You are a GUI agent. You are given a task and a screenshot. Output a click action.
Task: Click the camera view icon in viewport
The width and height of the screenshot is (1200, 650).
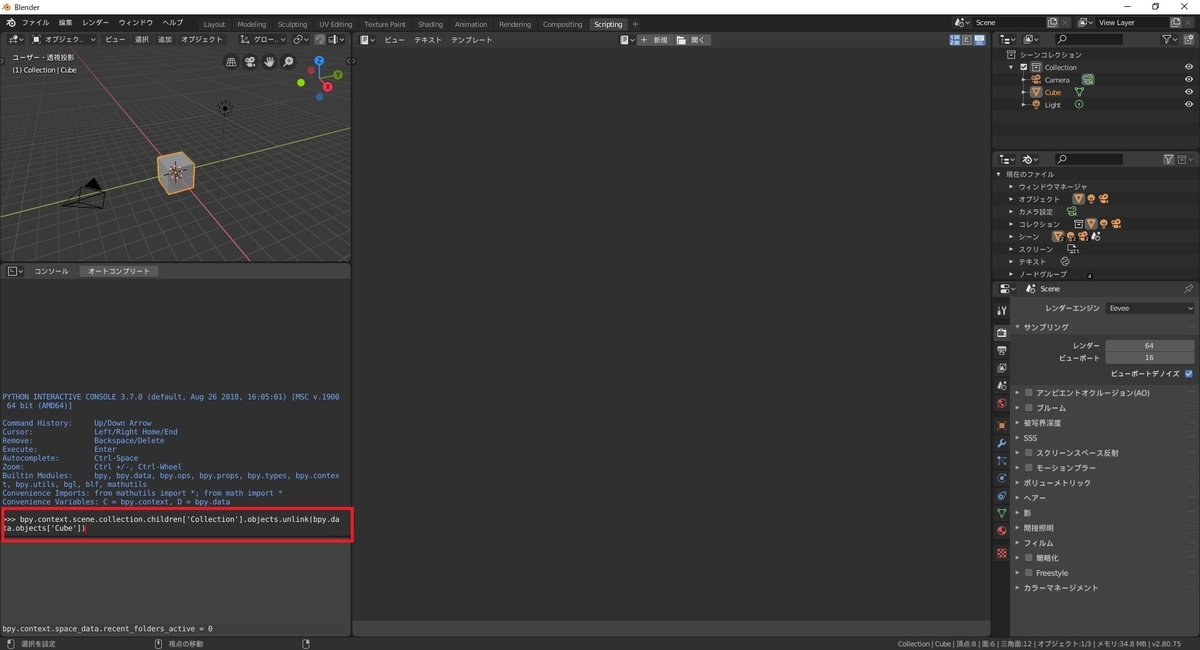pos(250,62)
